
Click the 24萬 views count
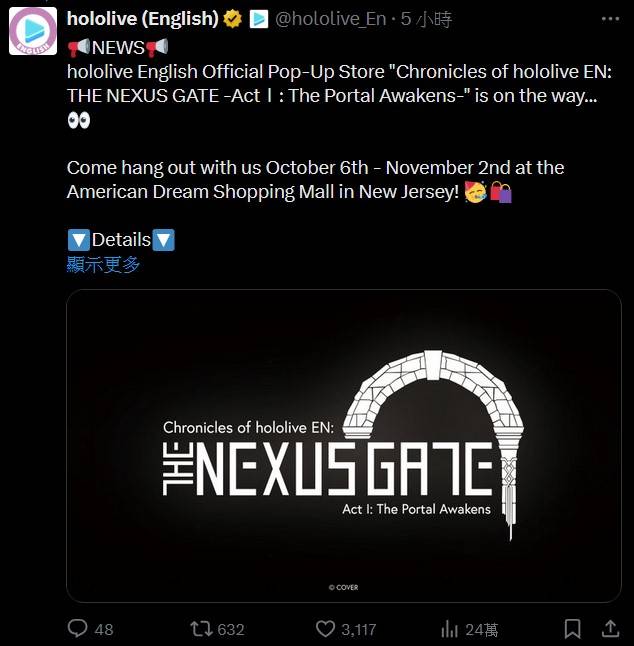tap(482, 629)
